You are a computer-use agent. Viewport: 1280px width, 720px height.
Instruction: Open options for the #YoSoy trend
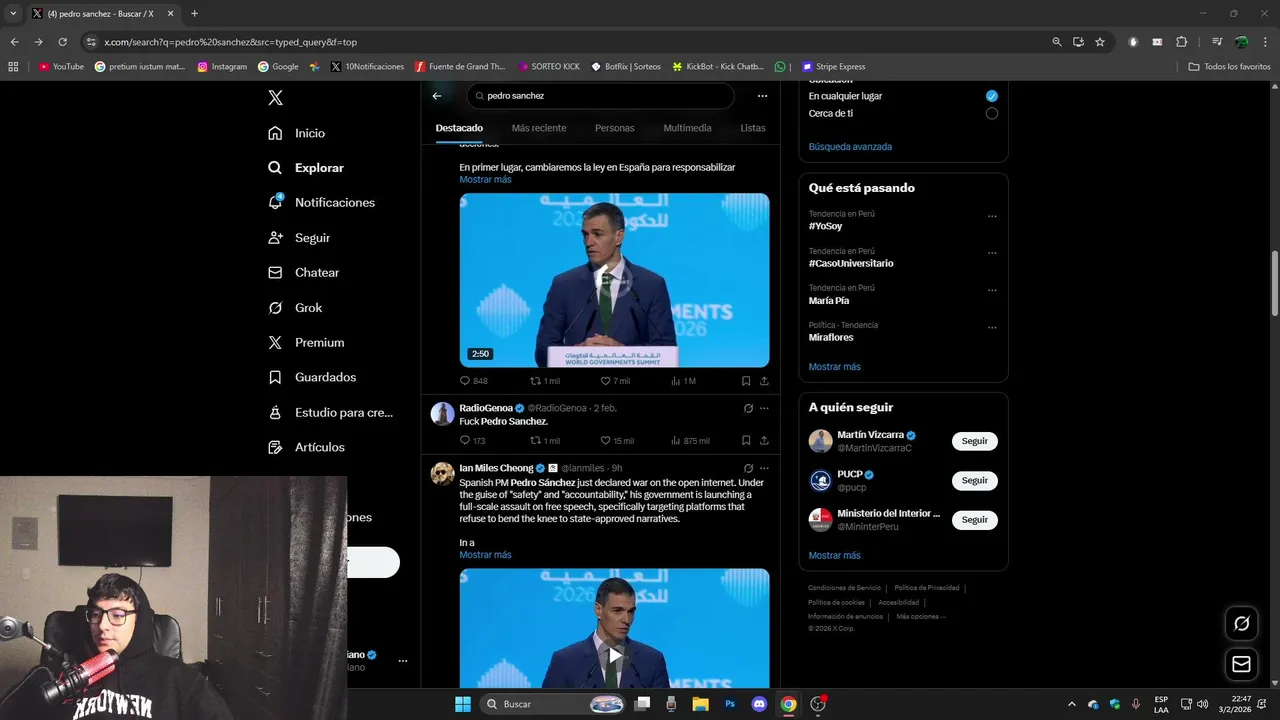[x=992, y=216]
